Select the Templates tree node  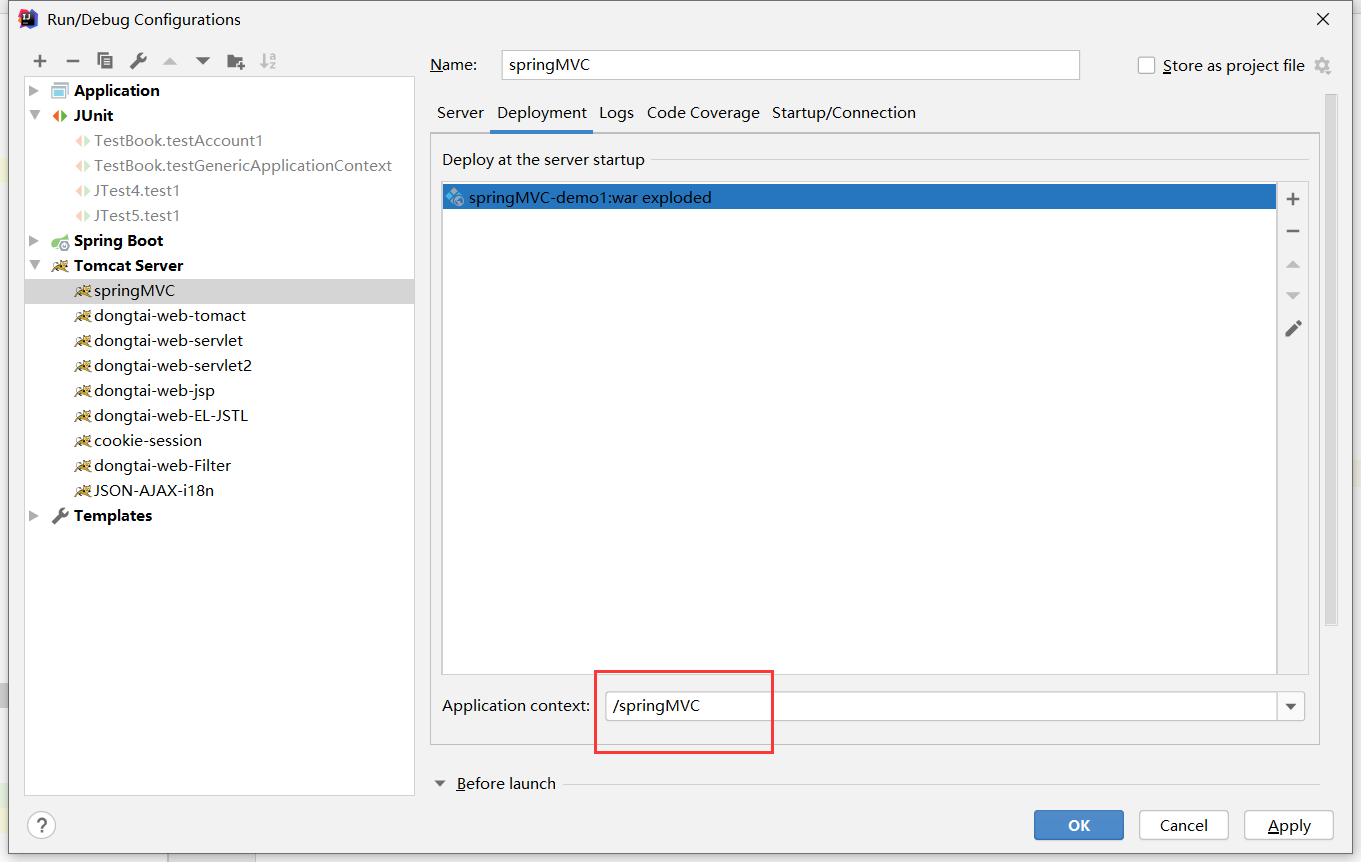pos(113,516)
